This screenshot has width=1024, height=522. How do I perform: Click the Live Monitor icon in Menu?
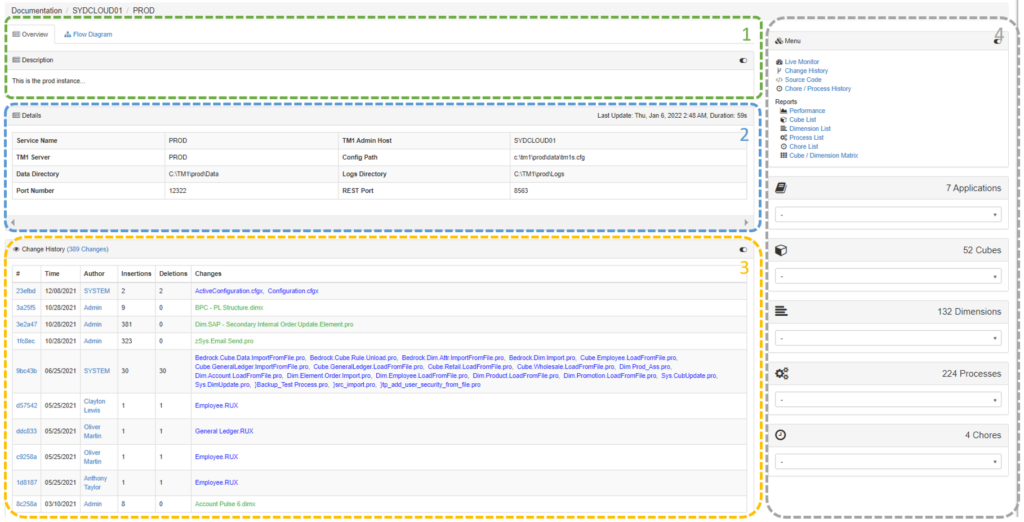tap(779, 62)
